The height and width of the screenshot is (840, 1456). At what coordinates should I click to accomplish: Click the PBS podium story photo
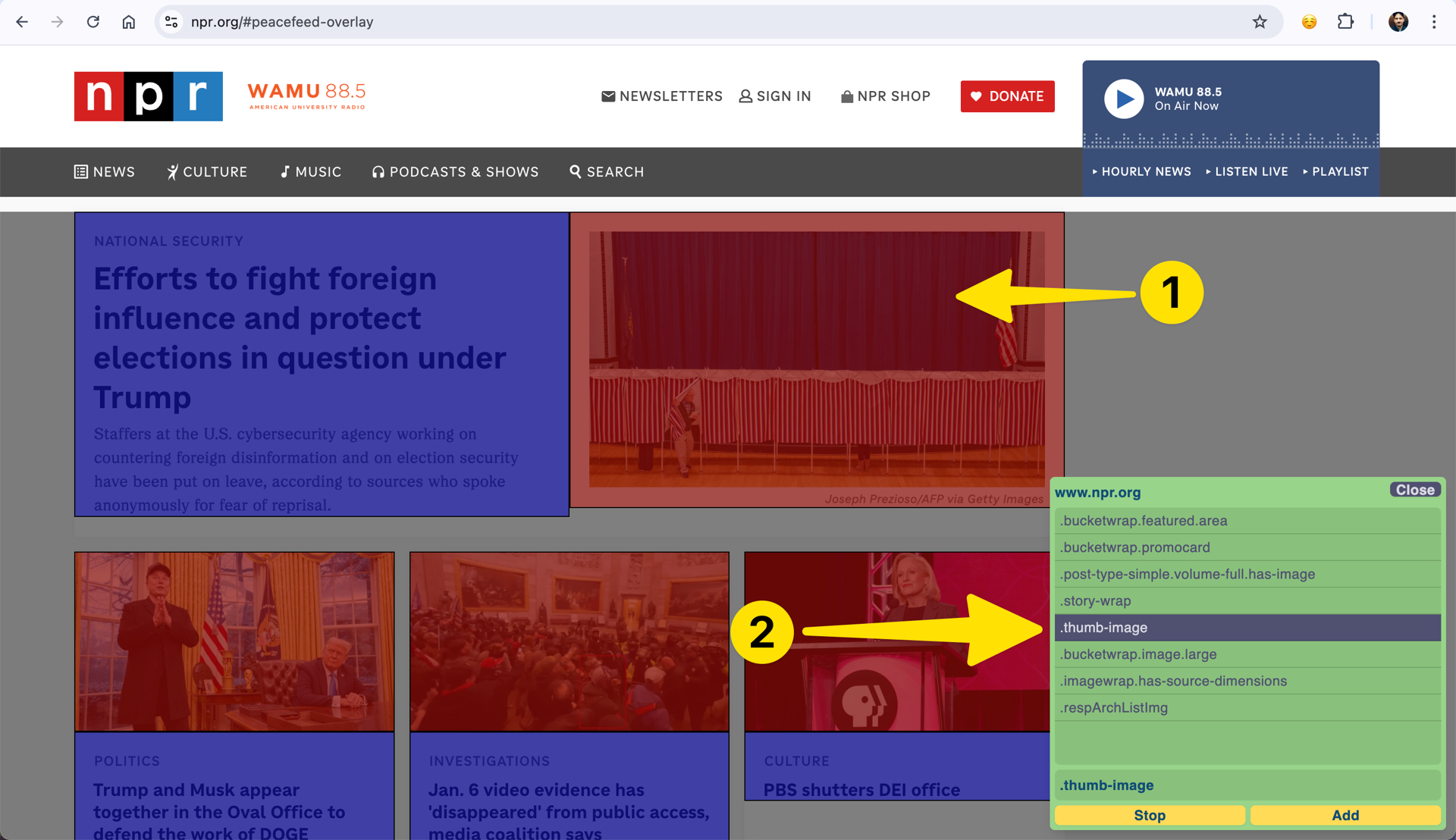pos(897,641)
